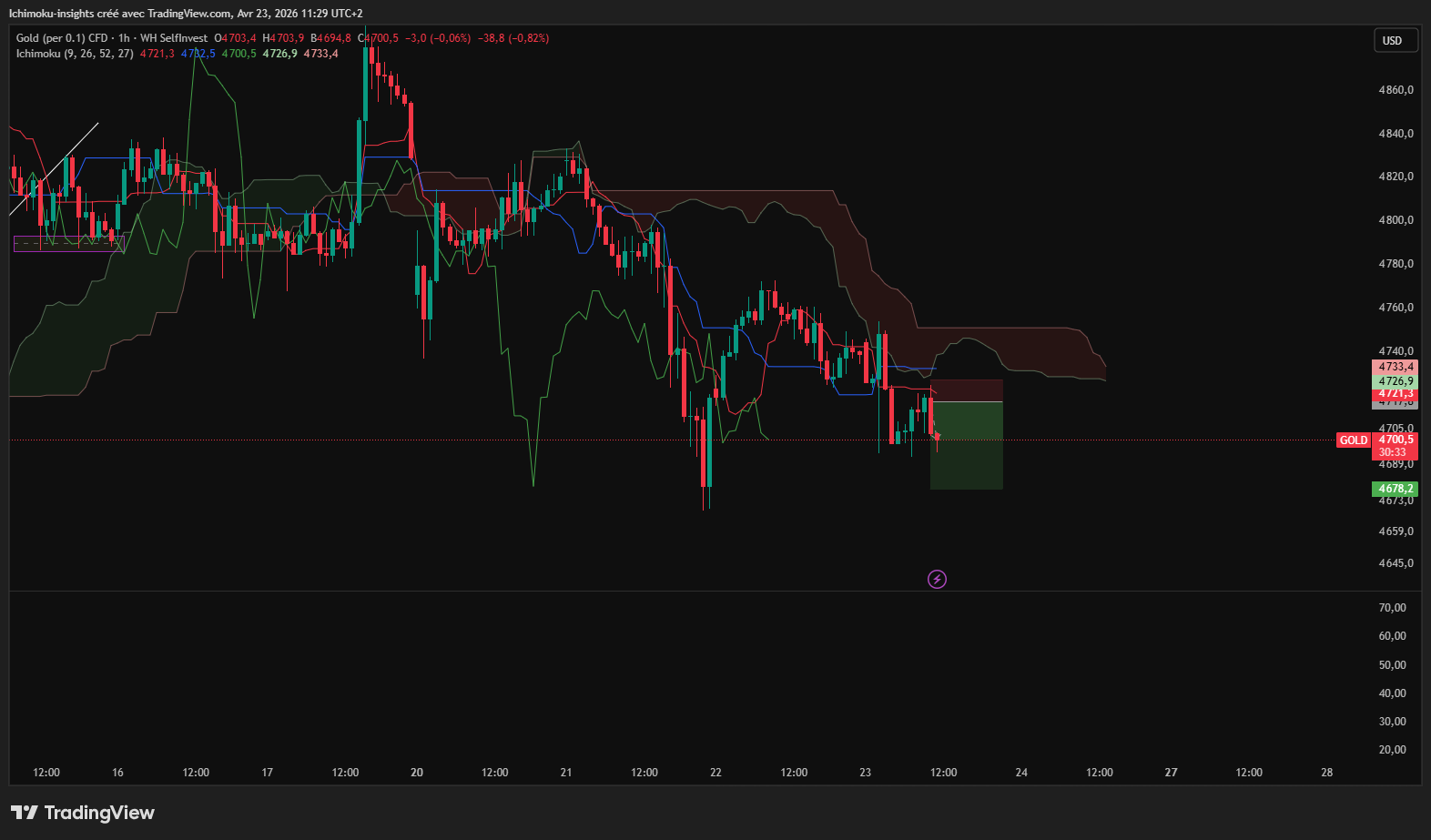
Task: Click the 4726,9 green price label
Action: coord(1395,381)
